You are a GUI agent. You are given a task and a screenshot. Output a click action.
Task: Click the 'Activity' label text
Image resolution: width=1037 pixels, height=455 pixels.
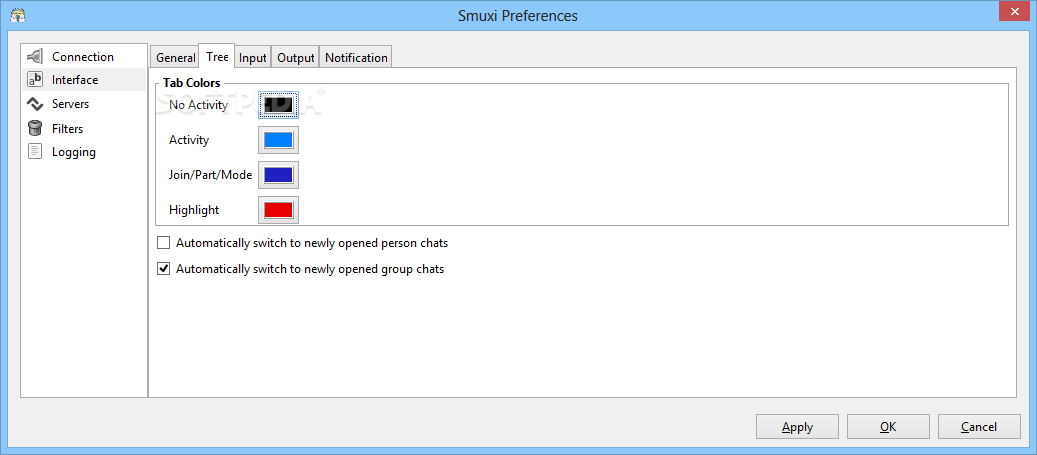[189, 140]
